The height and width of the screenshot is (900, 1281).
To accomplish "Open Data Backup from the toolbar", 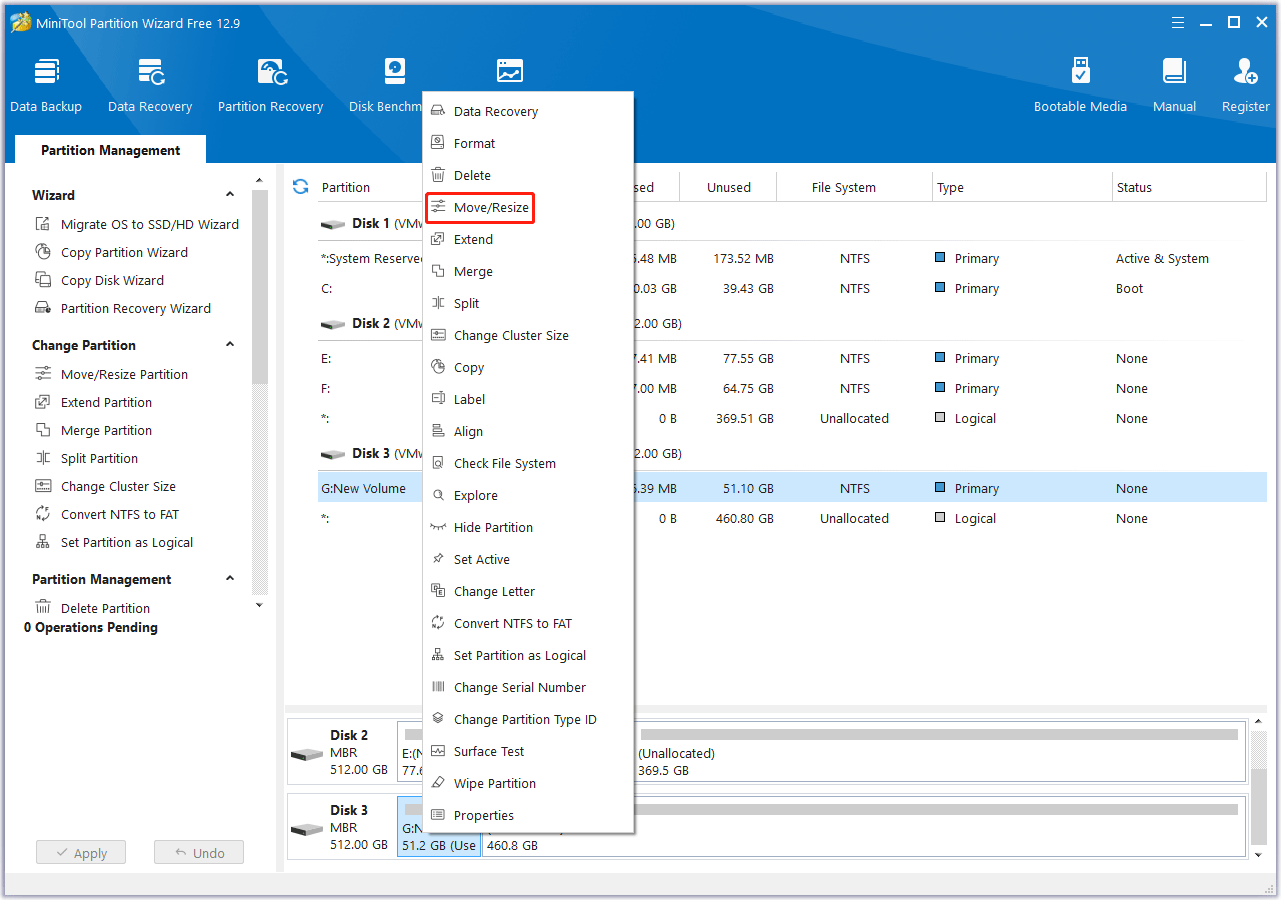I will pyautogui.click(x=46, y=86).
